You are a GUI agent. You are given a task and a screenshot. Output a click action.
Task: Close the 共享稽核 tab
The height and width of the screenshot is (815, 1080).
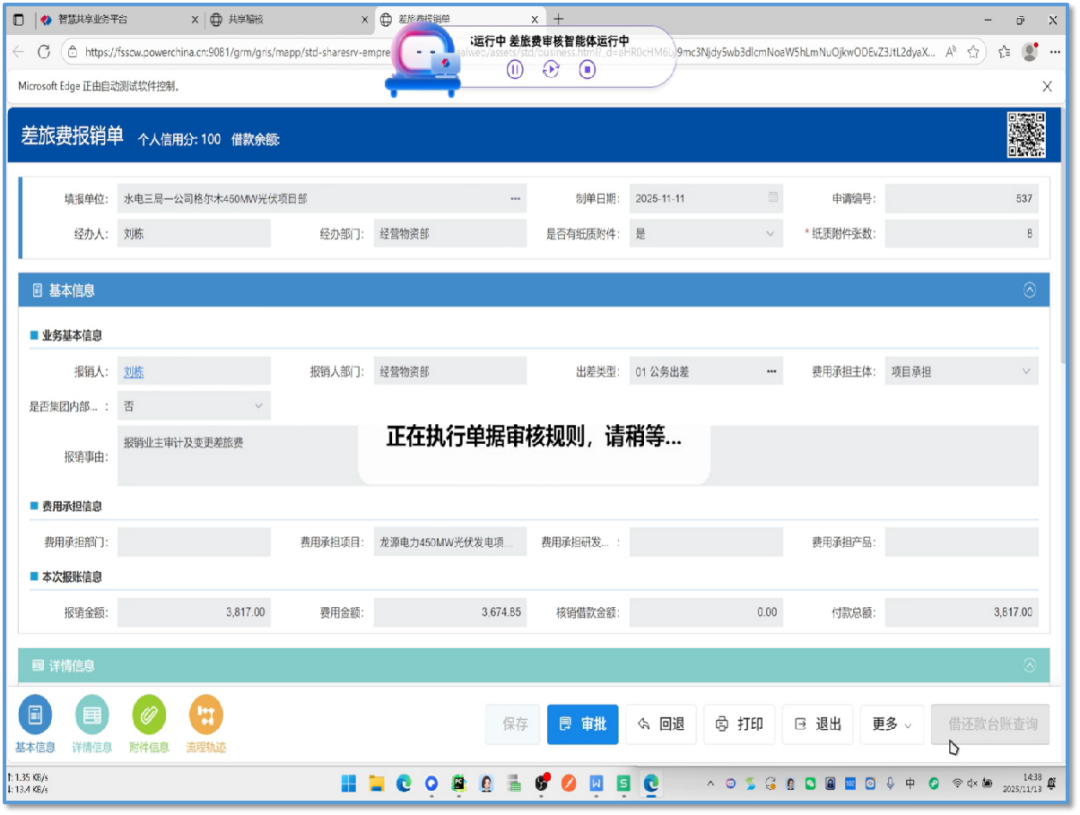[364, 19]
